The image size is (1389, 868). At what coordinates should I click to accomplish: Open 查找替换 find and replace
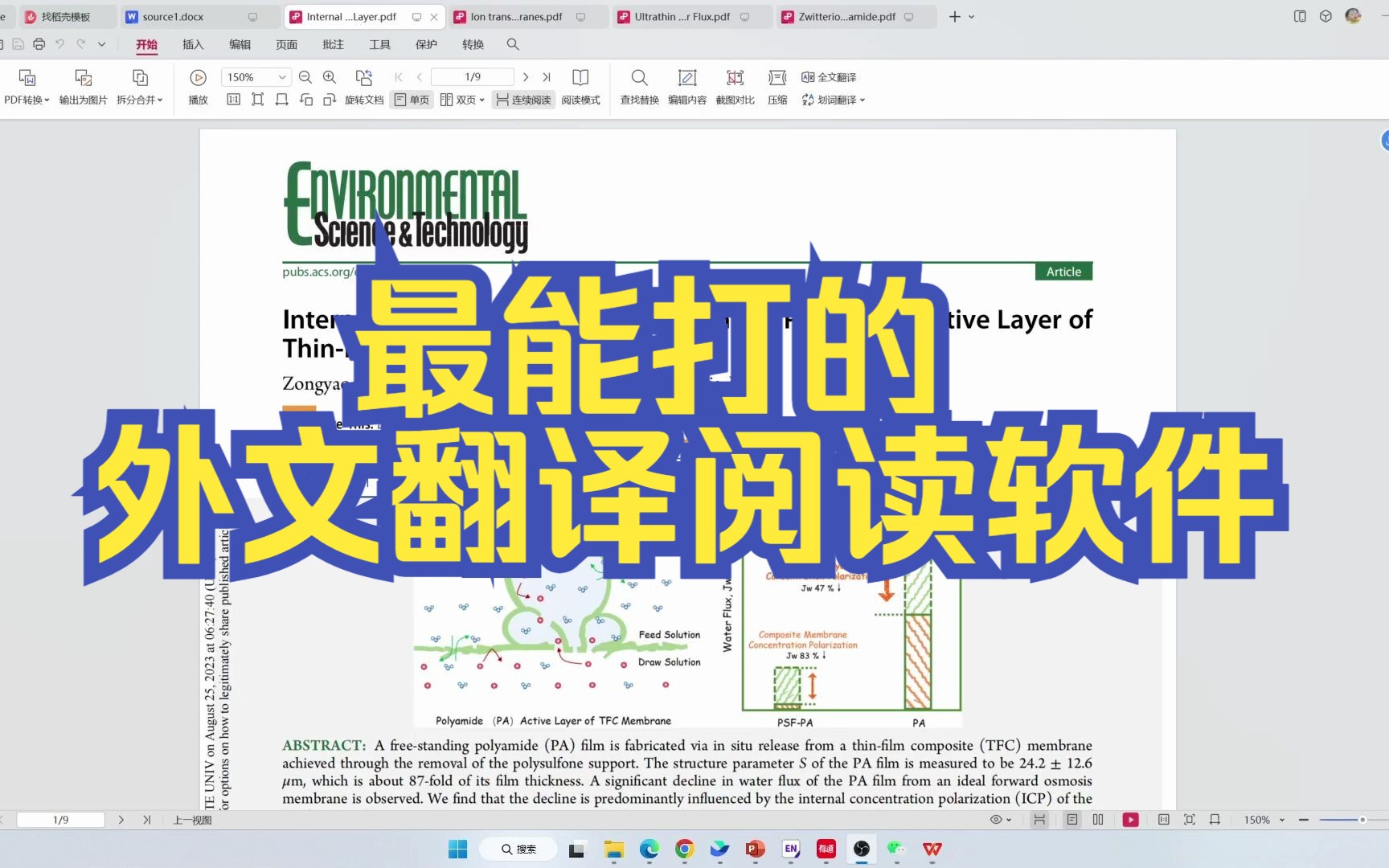tap(639, 88)
